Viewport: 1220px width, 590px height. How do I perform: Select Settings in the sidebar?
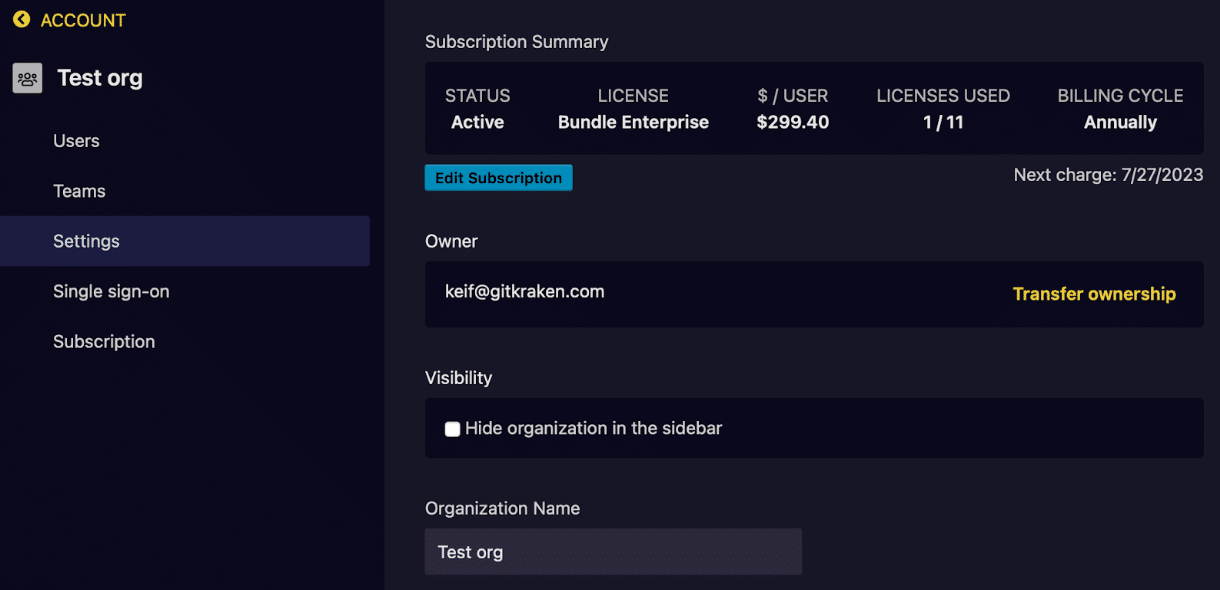click(x=86, y=241)
